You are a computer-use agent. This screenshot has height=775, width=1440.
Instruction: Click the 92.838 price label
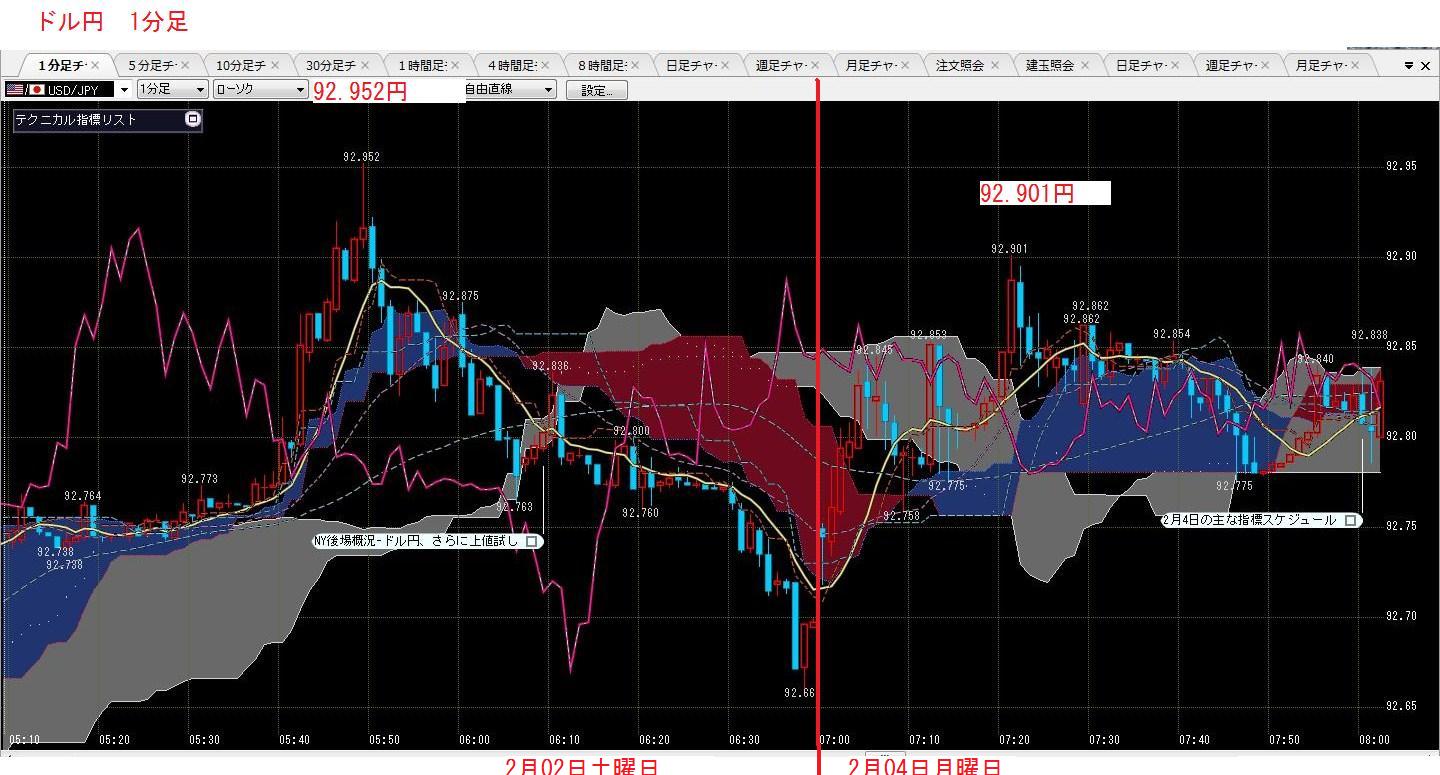pos(1369,335)
